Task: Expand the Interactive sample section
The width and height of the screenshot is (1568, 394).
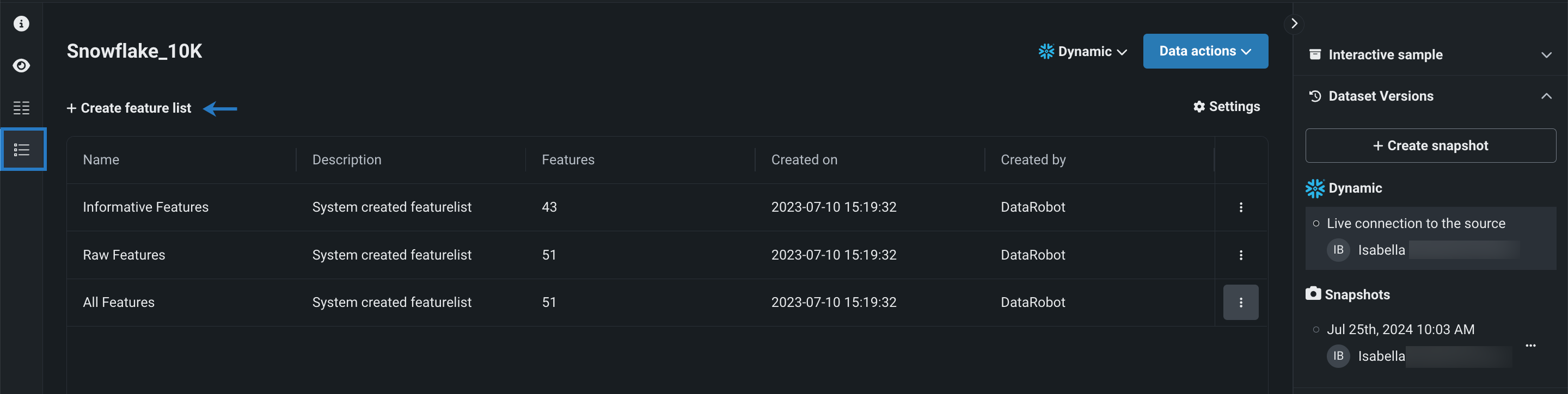Action: coord(1547,55)
